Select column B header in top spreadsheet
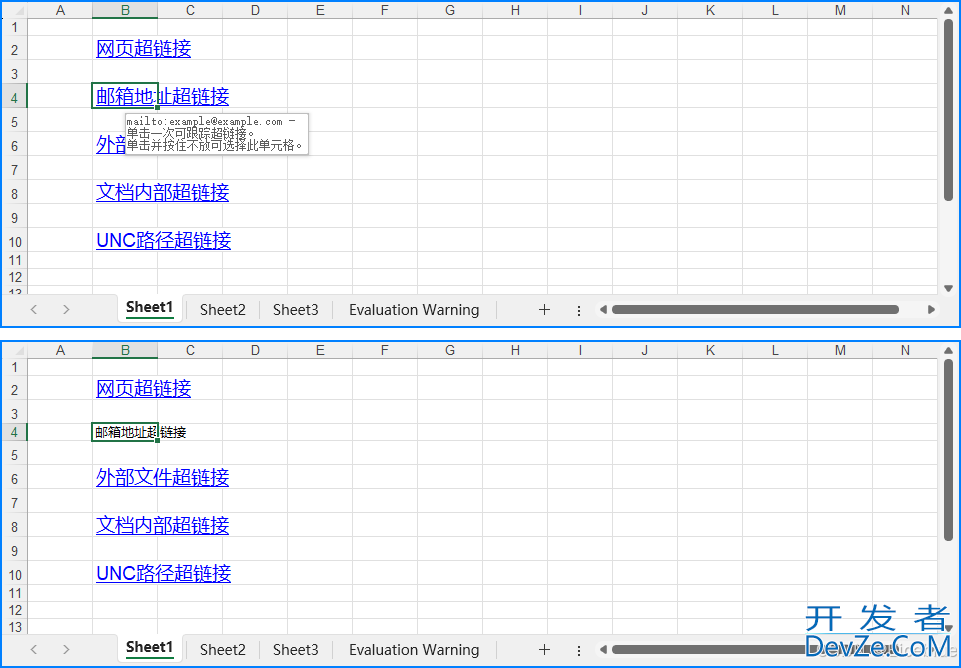Image resolution: width=961 pixels, height=668 pixels. tap(125, 10)
